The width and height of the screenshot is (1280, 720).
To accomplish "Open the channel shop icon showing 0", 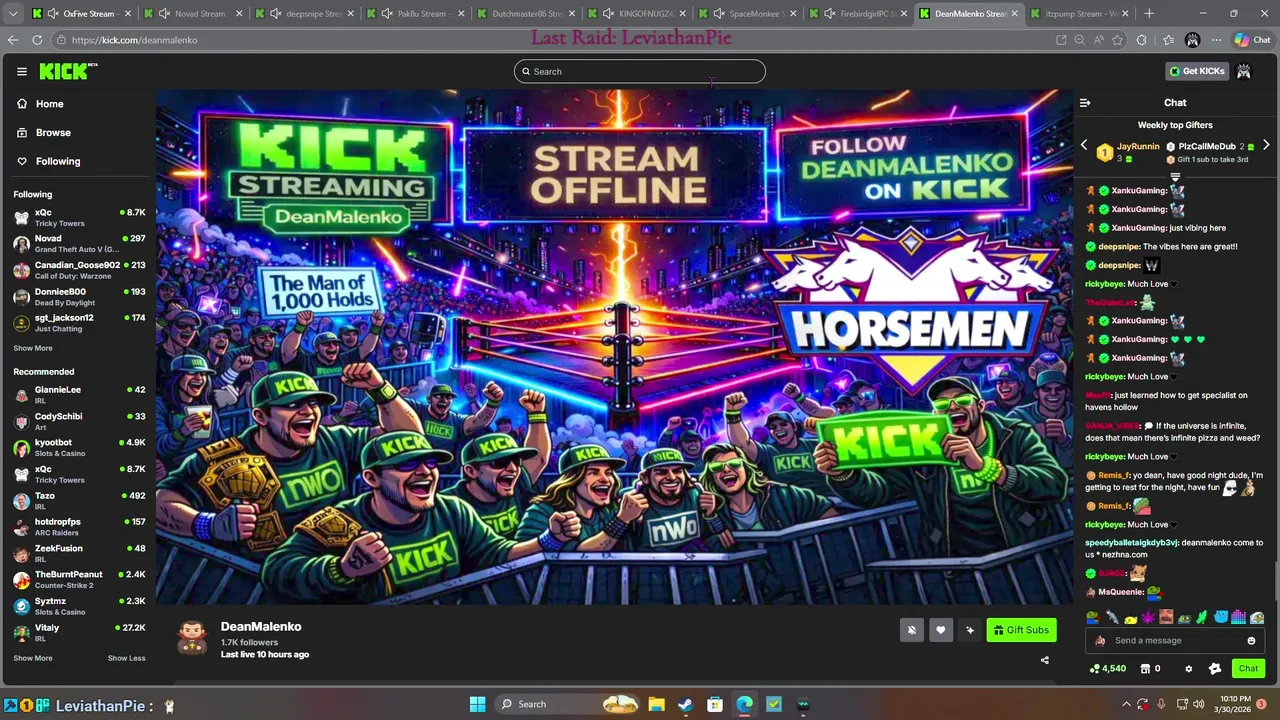I will click(x=1150, y=669).
